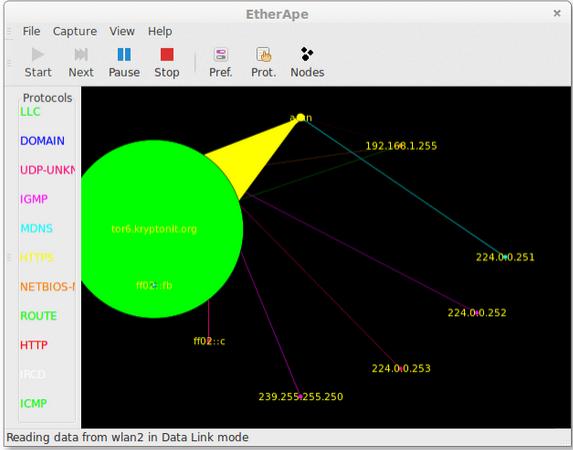The image size is (573, 450).
Task: Show the Nodes window via the Nodes icon
Action: click(307, 54)
